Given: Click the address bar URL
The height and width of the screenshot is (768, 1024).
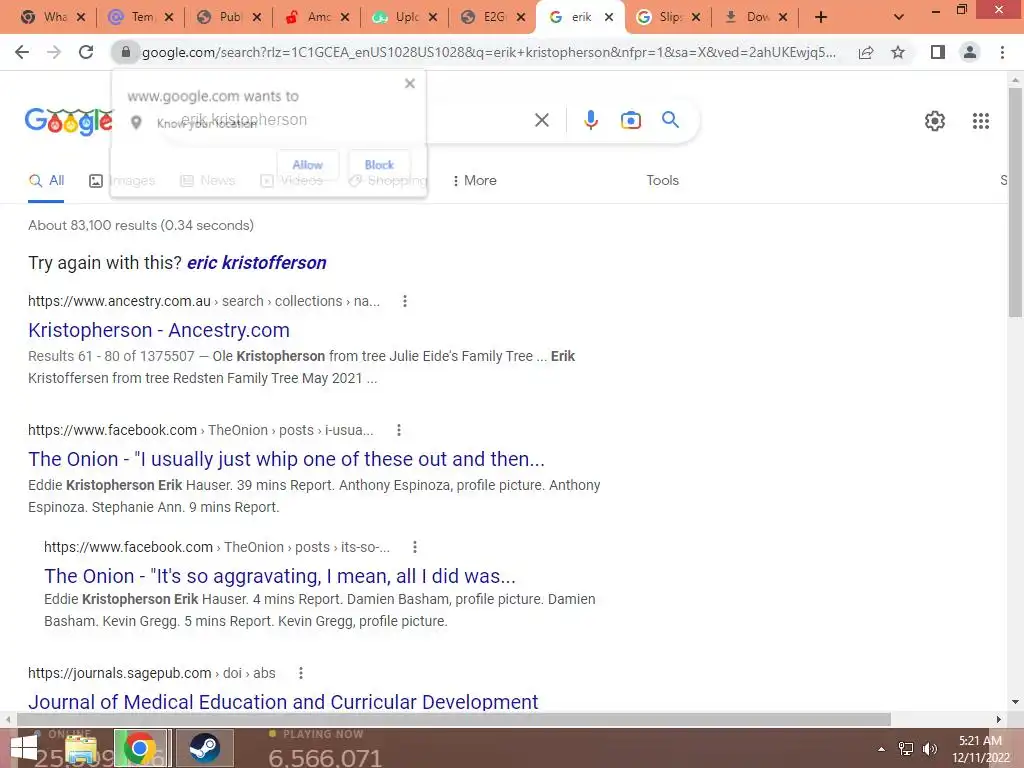Looking at the screenshot, I should (x=488, y=52).
